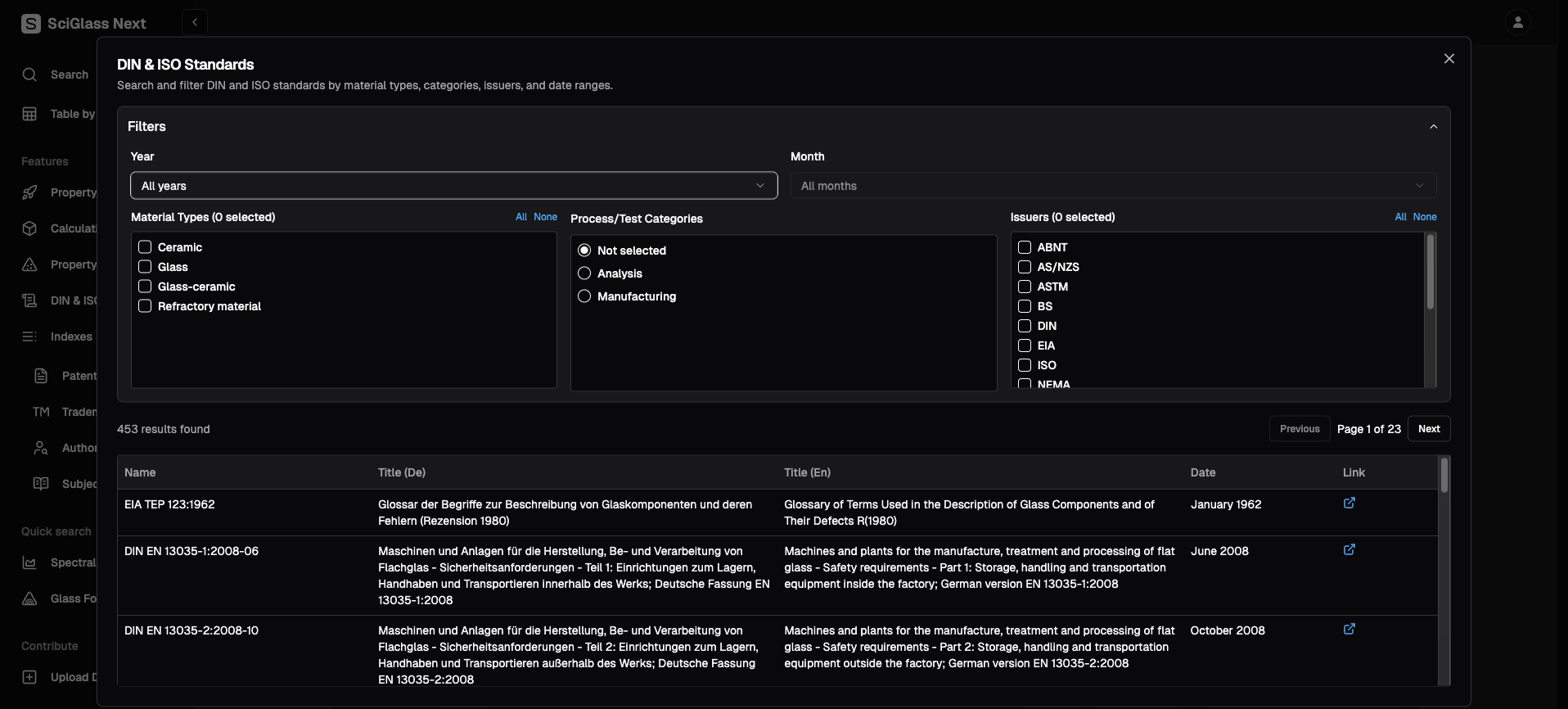Select All issuers link

tap(1400, 217)
